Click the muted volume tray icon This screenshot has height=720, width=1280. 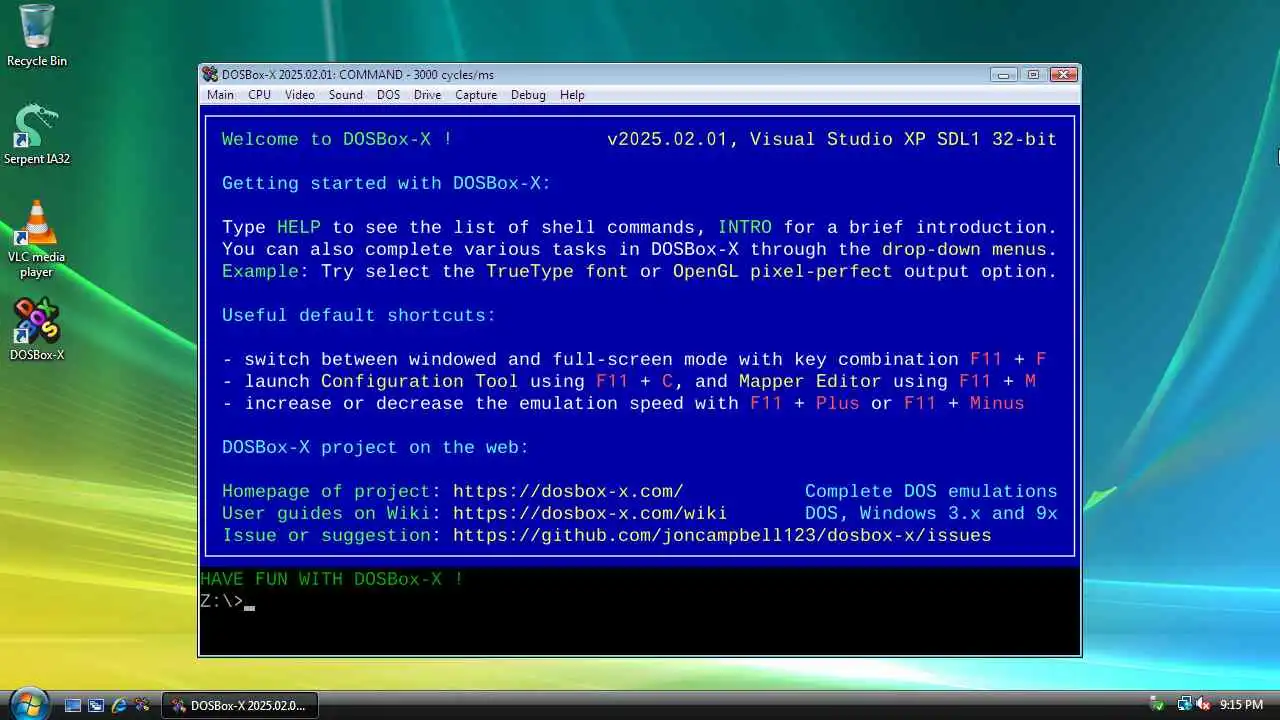[x=1204, y=705]
